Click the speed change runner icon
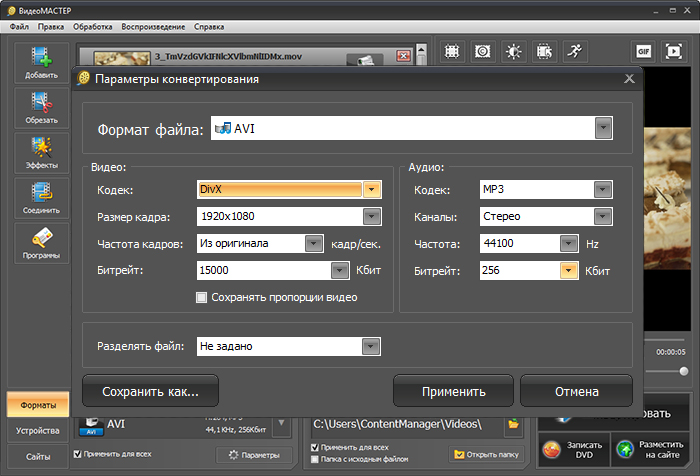700x476 pixels. tap(575, 51)
